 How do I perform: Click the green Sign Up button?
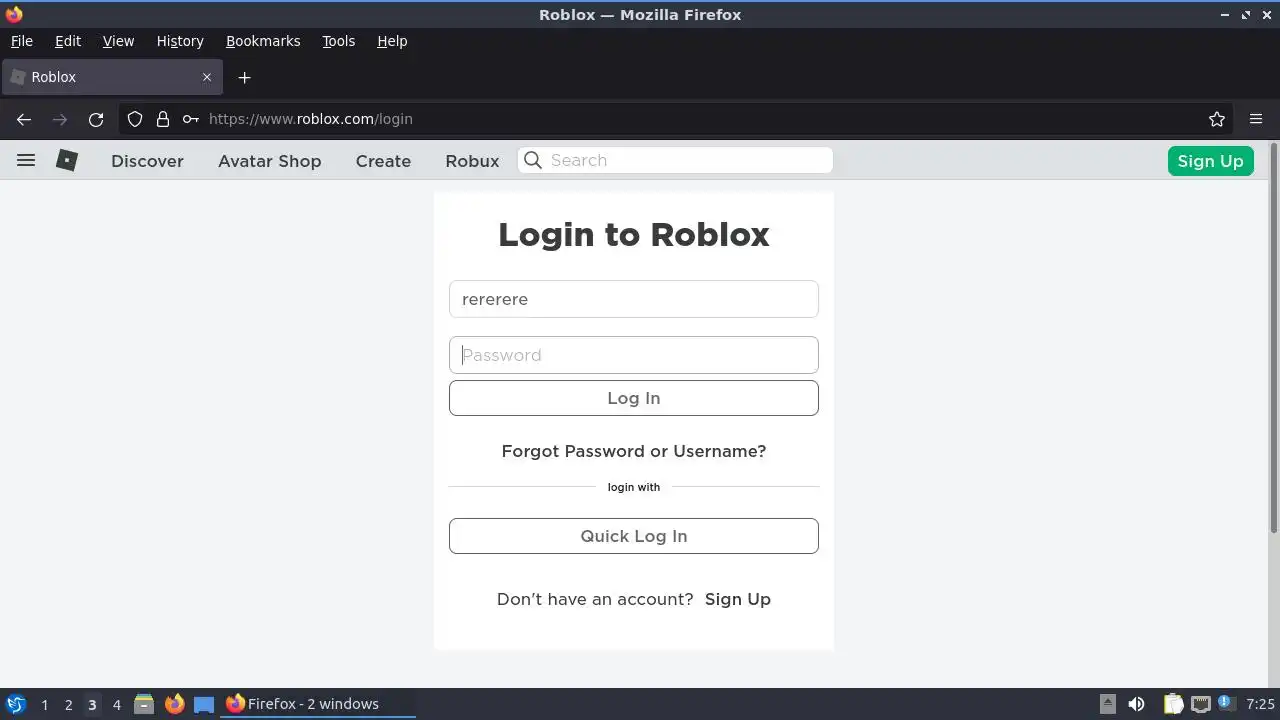point(1210,161)
